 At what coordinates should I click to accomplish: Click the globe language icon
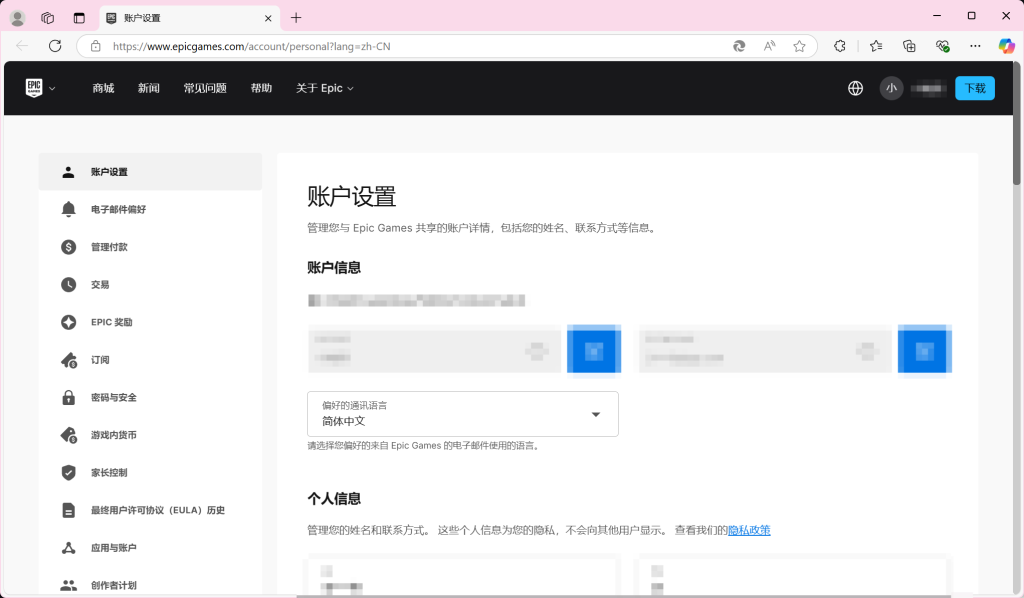pyautogui.click(x=856, y=88)
